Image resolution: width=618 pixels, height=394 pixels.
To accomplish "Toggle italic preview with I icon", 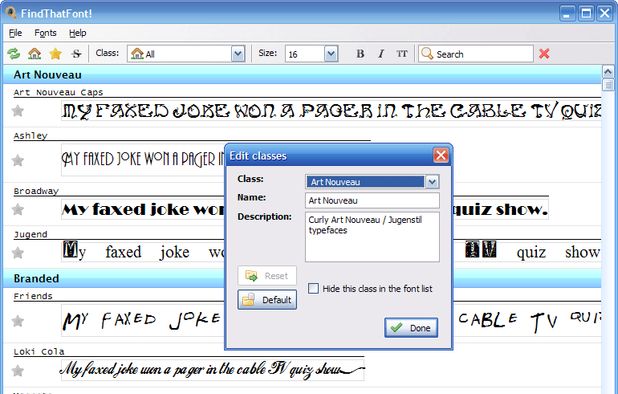I will click(381, 54).
